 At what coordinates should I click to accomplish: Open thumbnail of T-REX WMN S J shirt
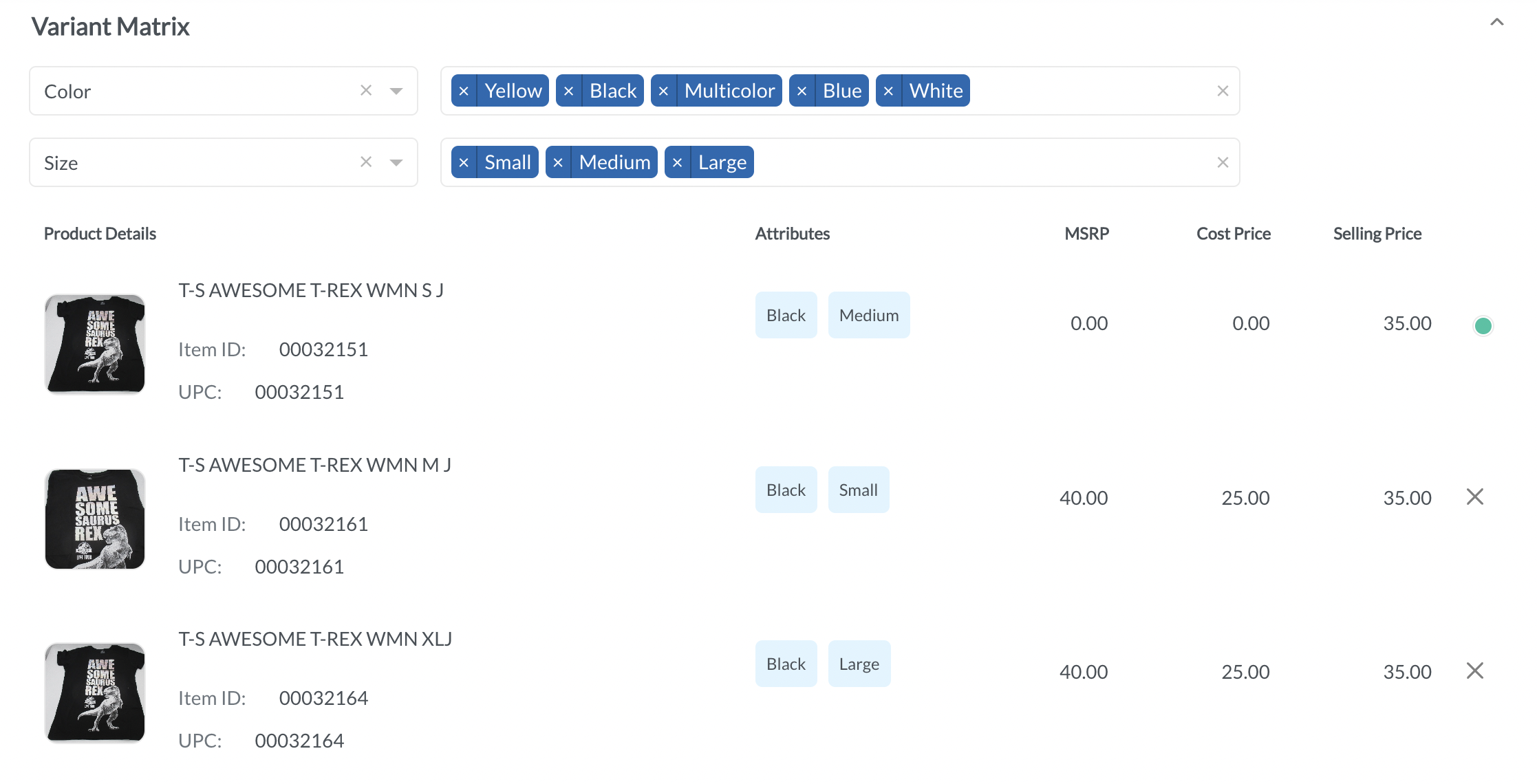click(x=95, y=344)
